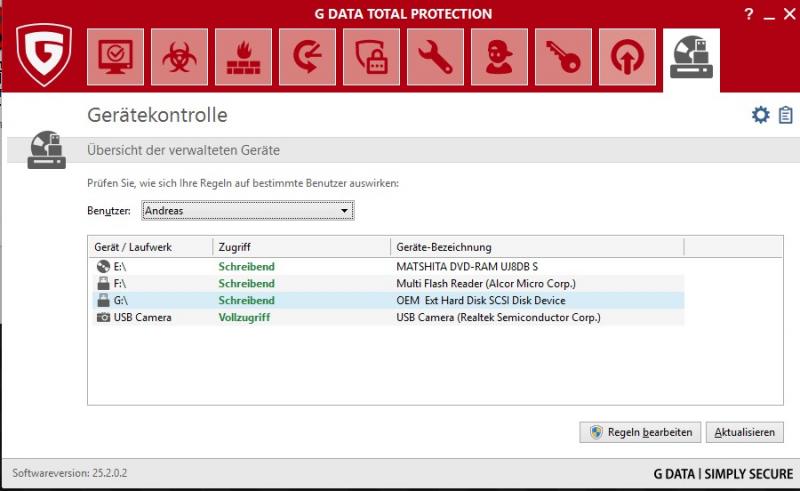Click Schreibend access for F:\
The image size is (800, 491).
(246, 283)
